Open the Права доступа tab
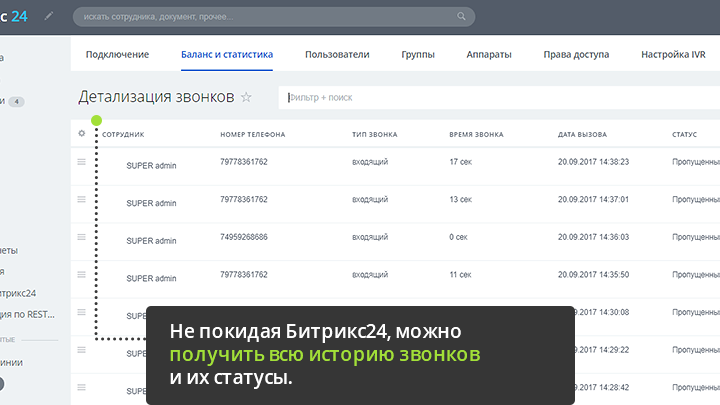This screenshot has width=720, height=405. tap(576, 55)
